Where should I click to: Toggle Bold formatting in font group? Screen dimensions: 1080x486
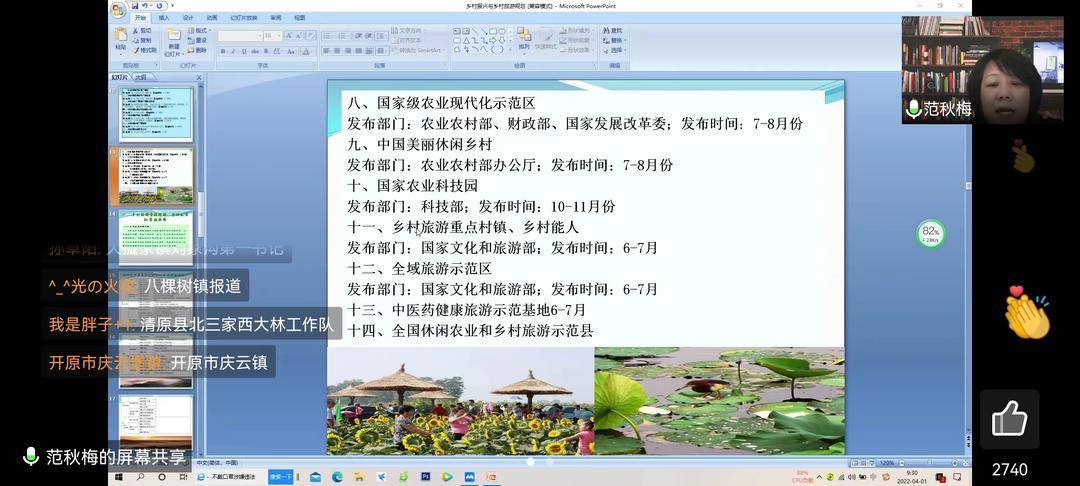tap(222, 50)
